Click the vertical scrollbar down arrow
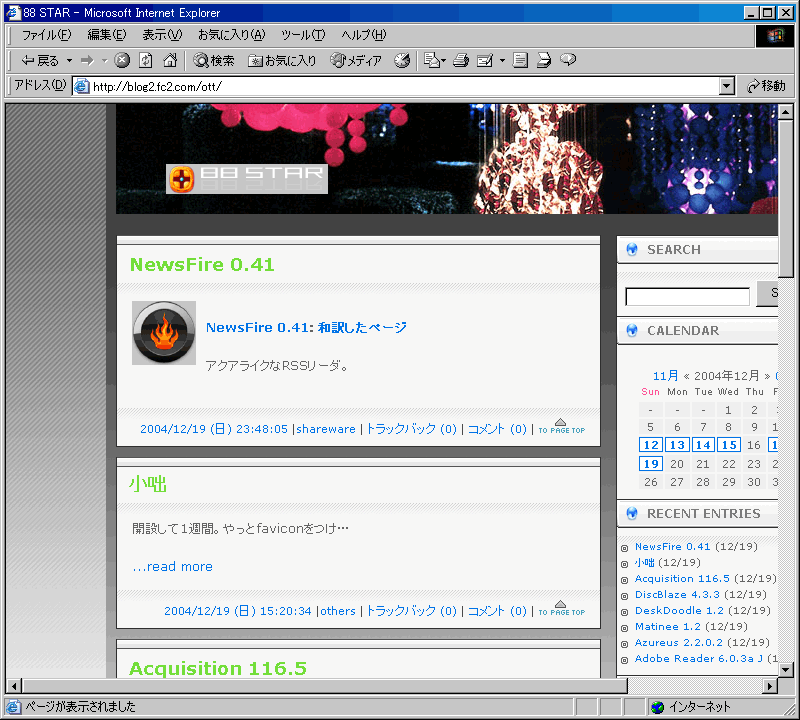Screen dimensions: 800x720 [786, 669]
